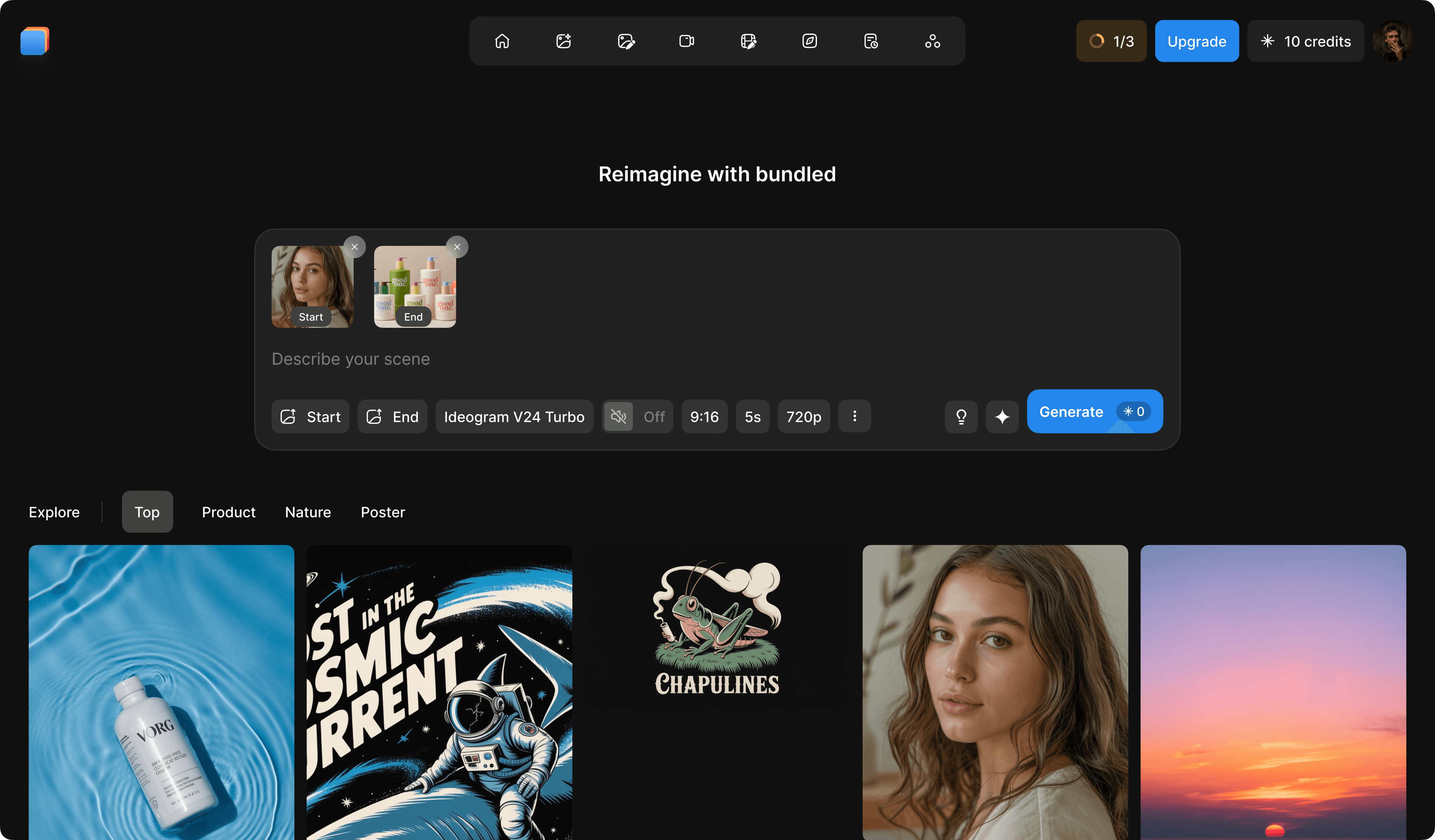Click the 'Reimagine with bundled' heading

coord(717,174)
